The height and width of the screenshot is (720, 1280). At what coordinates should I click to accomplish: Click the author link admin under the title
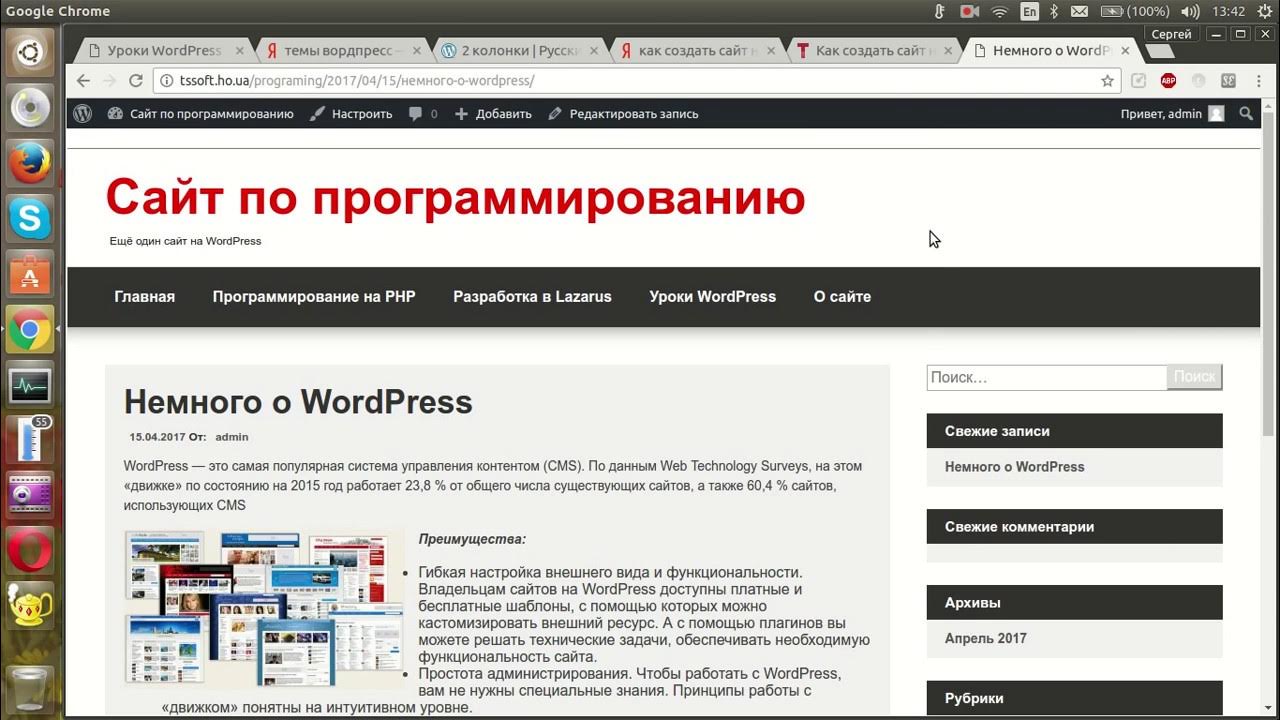pyautogui.click(x=232, y=437)
